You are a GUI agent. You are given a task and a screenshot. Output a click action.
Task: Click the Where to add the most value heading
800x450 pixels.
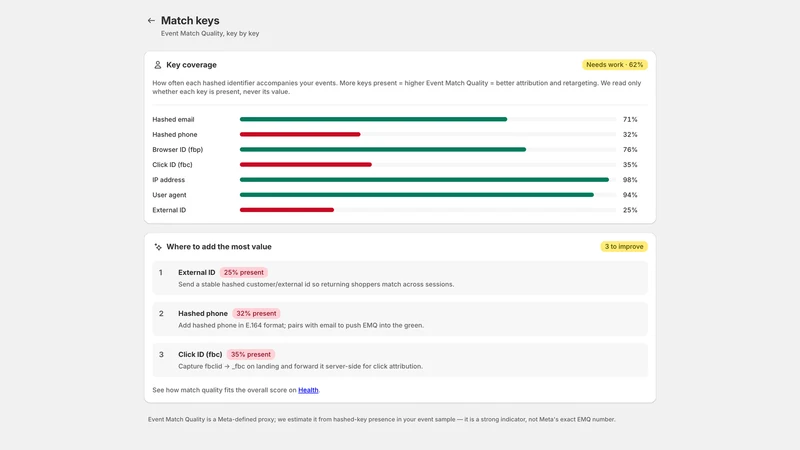(x=219, y=246)
